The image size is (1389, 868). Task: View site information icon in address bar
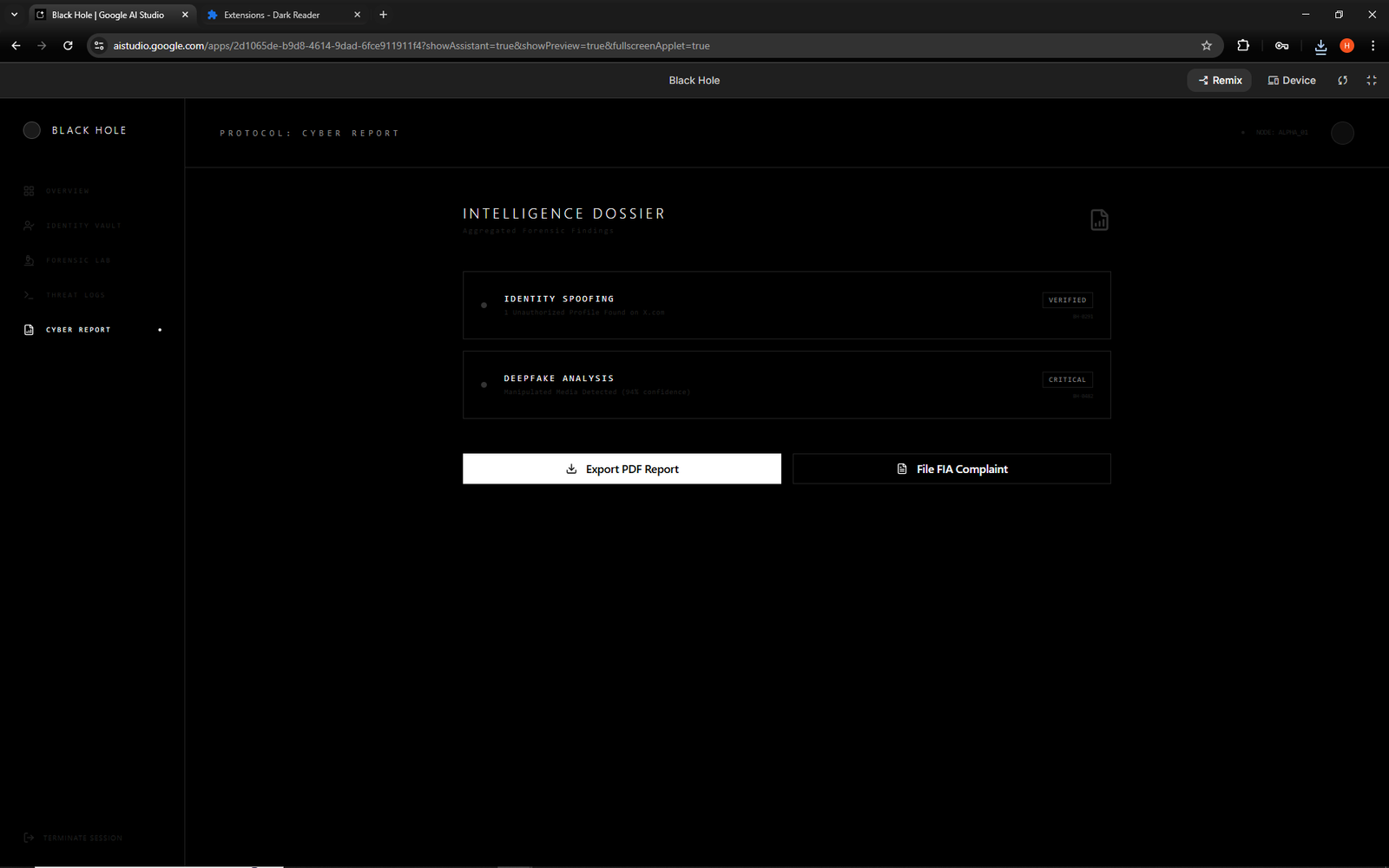(x=99, y=45)
